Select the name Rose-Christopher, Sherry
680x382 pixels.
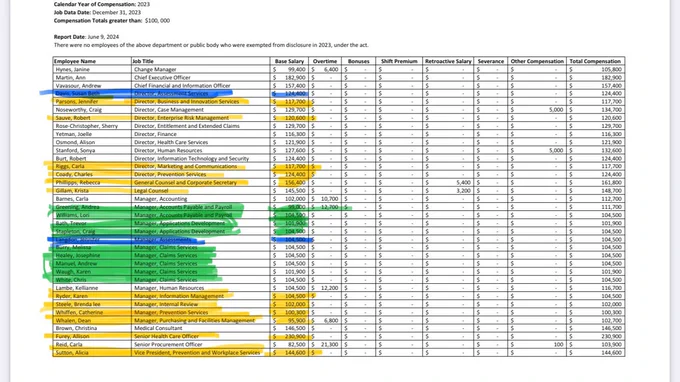click(86, 126)
